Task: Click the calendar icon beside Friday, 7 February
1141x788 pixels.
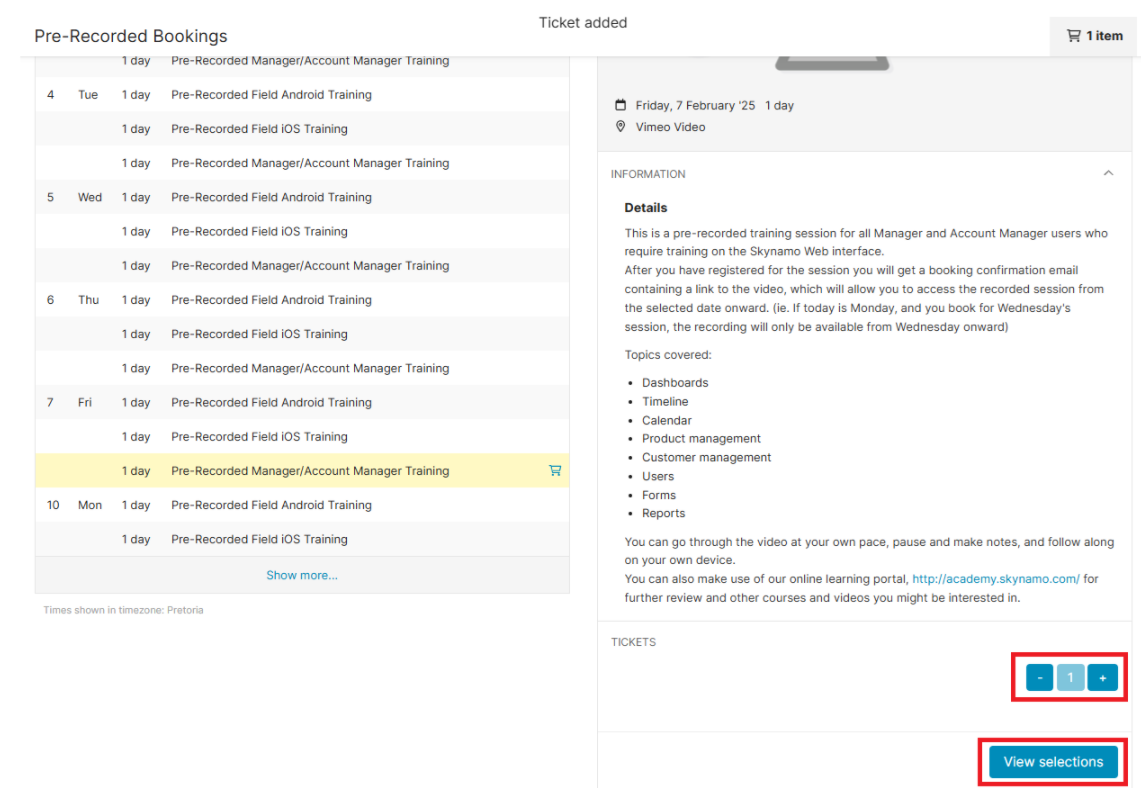Action: click(621, 106)
